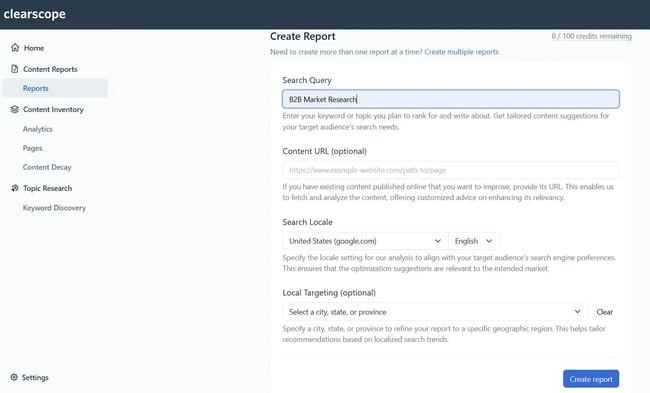Viewport: 650px width, 393px height.
Task: Open the city, state, or province dropdown
Action: pyautogui.click(x=435, y=312)
